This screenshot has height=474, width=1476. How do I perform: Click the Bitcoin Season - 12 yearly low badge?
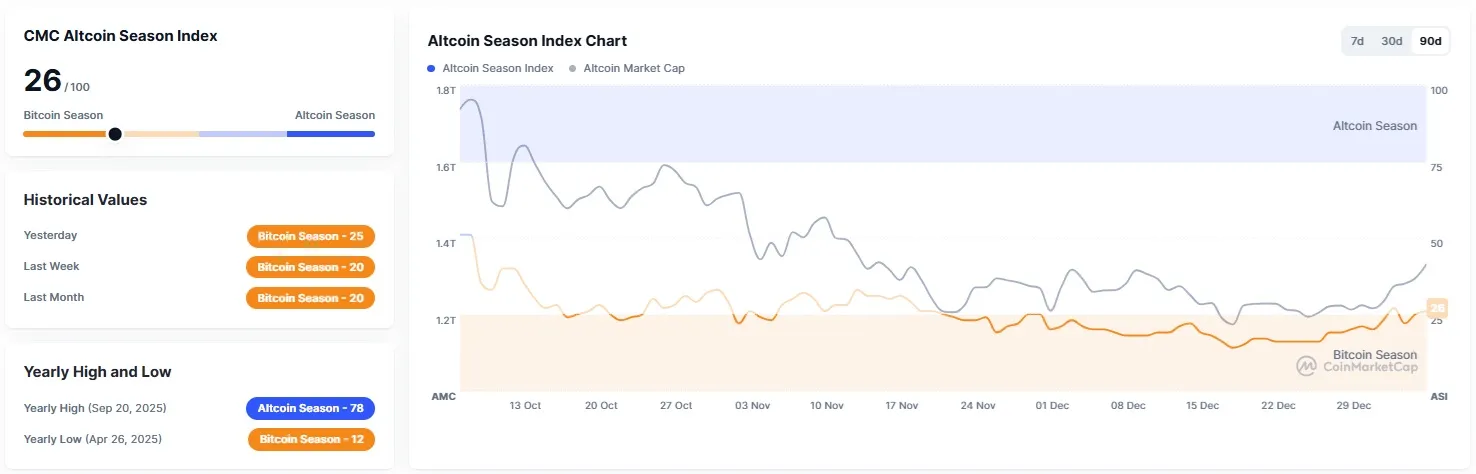pyautogui.click(x=312, y=439)
